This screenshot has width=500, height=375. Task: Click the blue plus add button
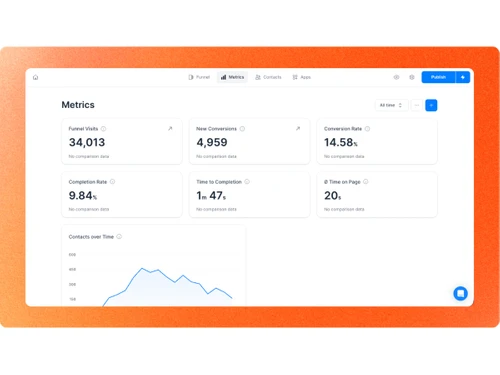coord(431,105)
